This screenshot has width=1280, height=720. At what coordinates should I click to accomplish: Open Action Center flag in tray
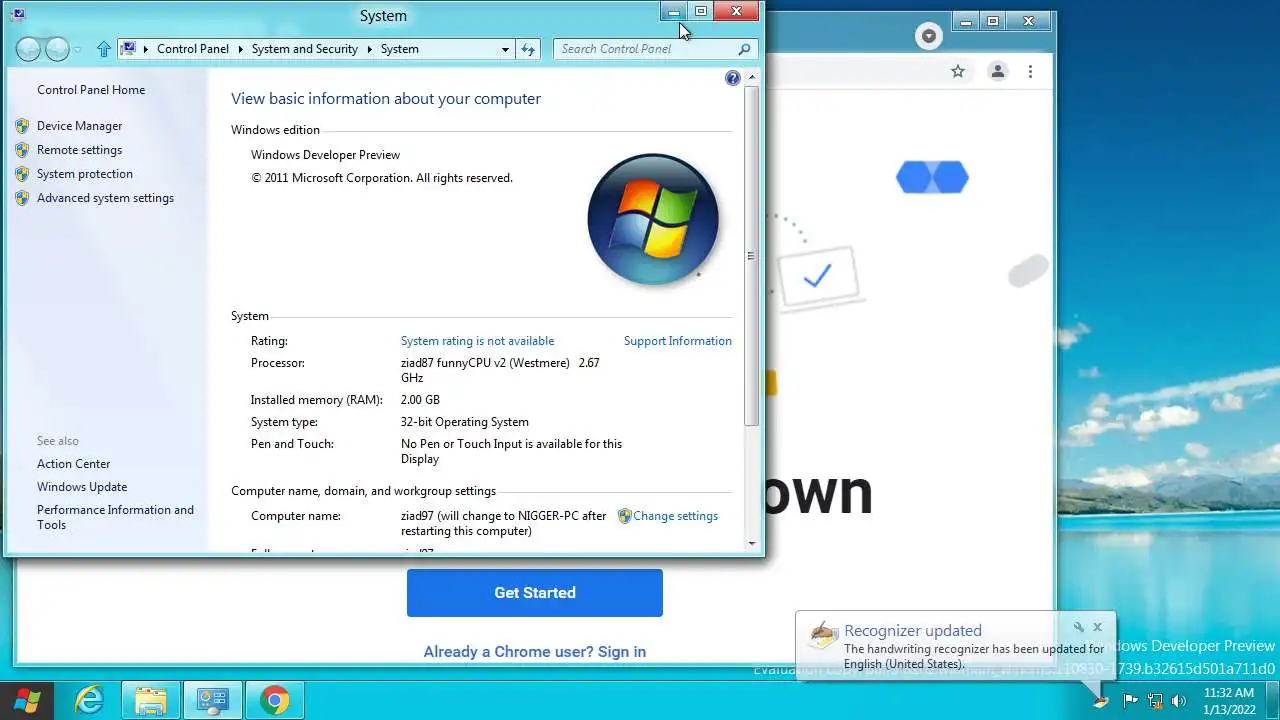1131,701
